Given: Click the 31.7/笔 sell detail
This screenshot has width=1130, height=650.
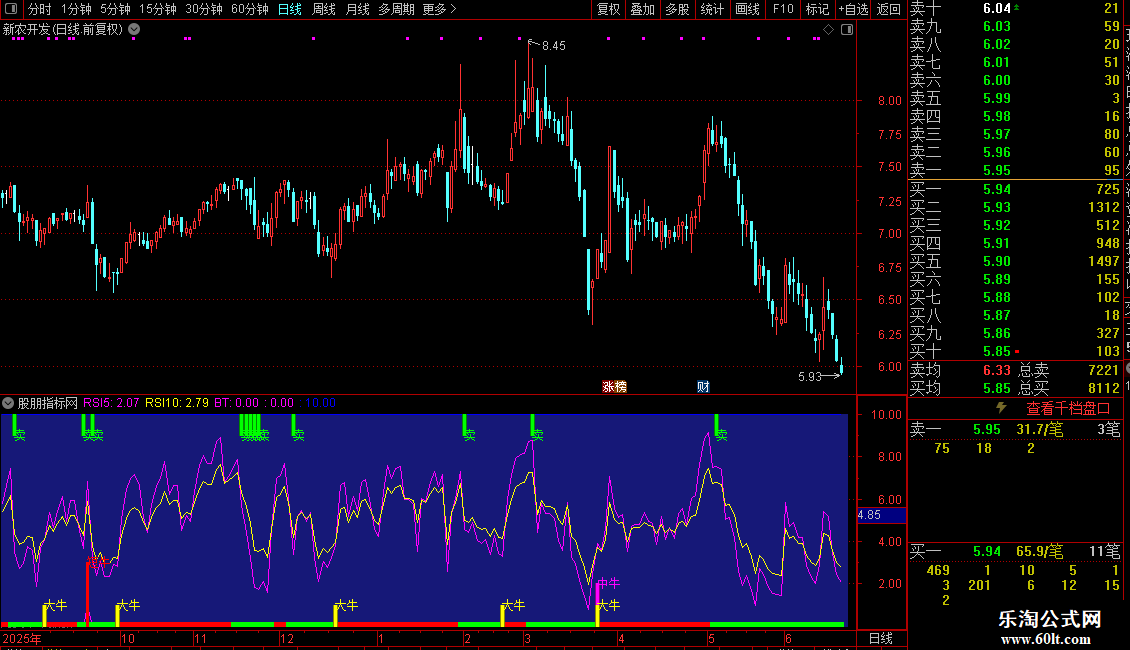Looking at the screenshot, I should pos(1039,430).
